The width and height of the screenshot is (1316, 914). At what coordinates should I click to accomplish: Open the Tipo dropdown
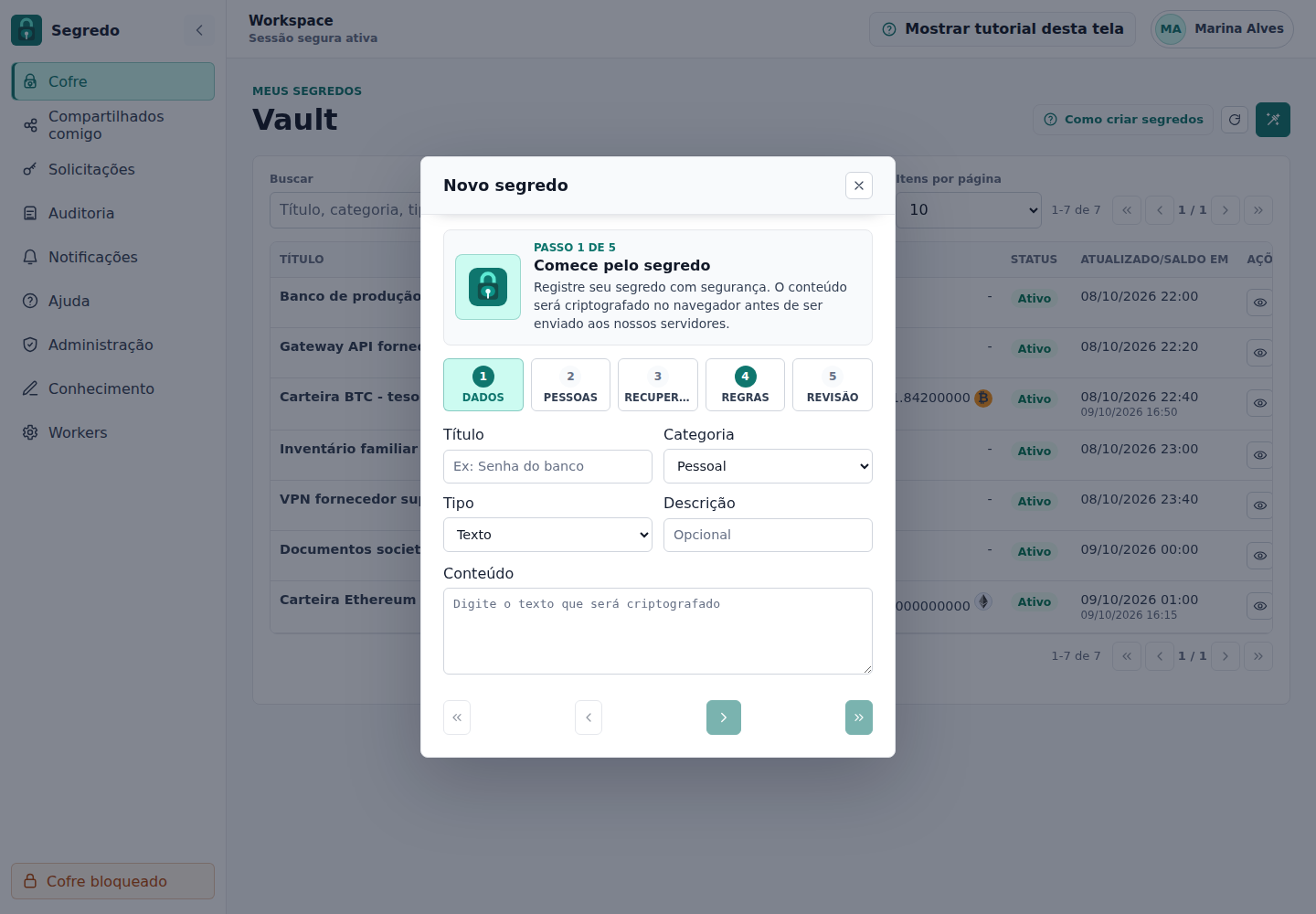pos(547,535)
